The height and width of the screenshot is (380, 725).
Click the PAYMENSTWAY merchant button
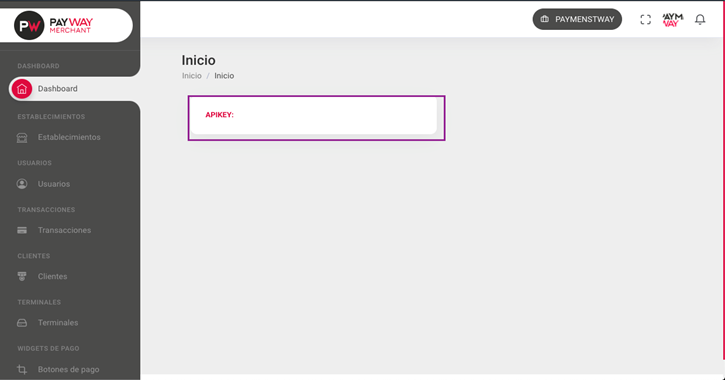577,19
